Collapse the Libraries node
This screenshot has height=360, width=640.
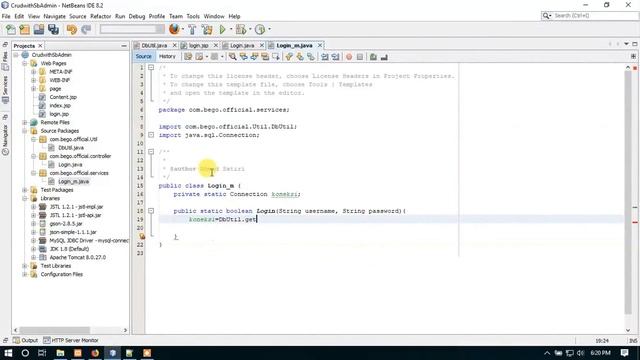click(x=24, y=198)
